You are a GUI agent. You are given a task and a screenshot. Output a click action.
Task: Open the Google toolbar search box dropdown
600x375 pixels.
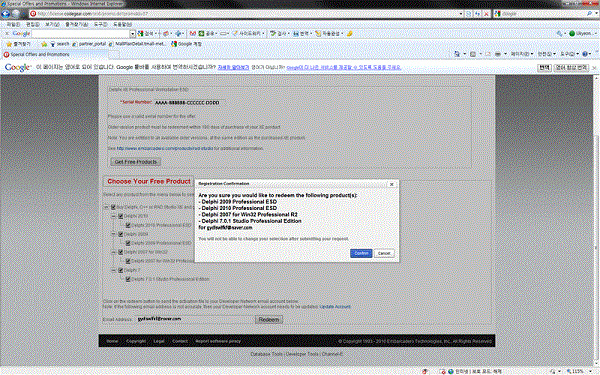point(132,34)
